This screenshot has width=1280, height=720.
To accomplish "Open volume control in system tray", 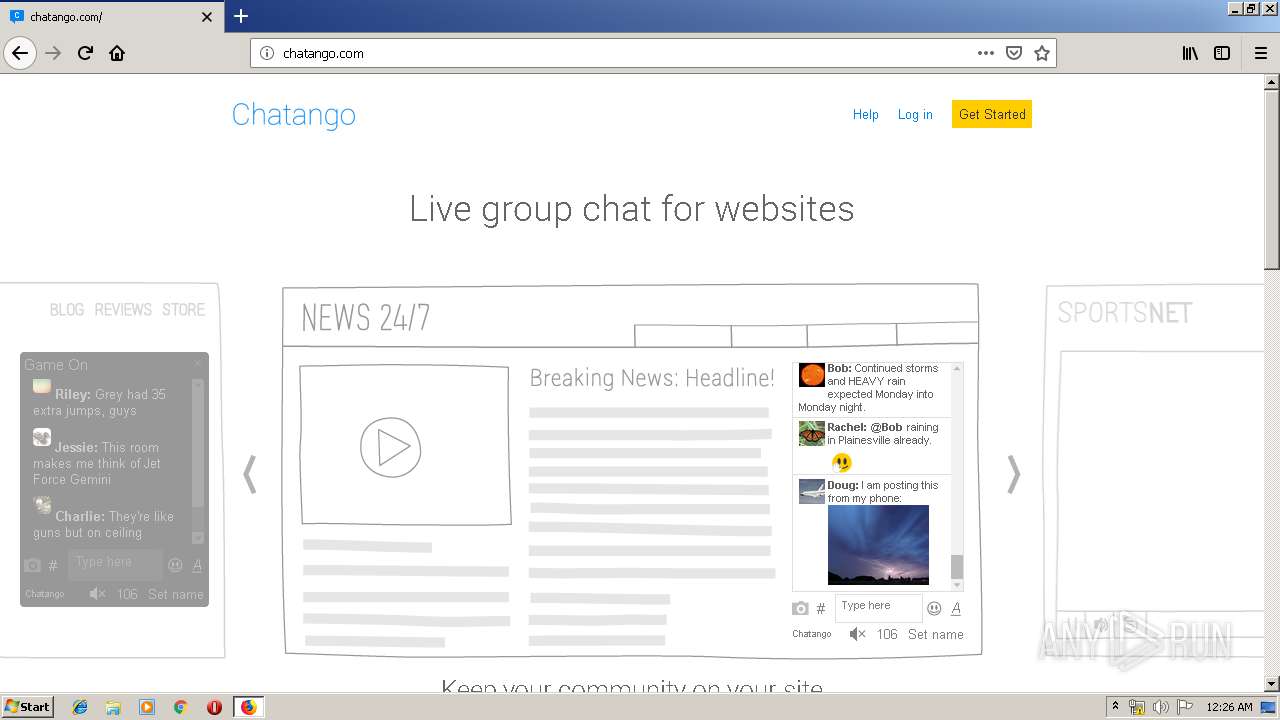I will coord(1160,707).
